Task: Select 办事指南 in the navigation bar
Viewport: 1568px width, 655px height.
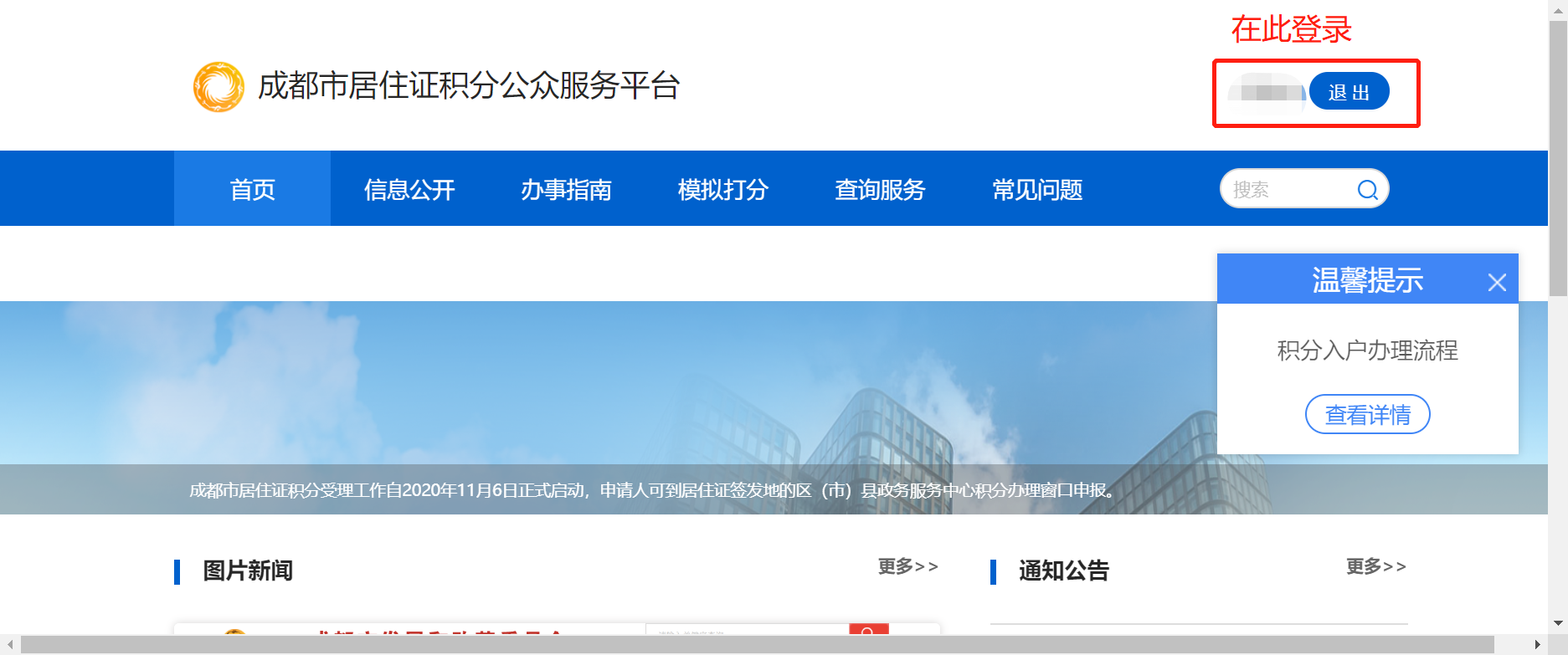Action: [x=566, y=190]
